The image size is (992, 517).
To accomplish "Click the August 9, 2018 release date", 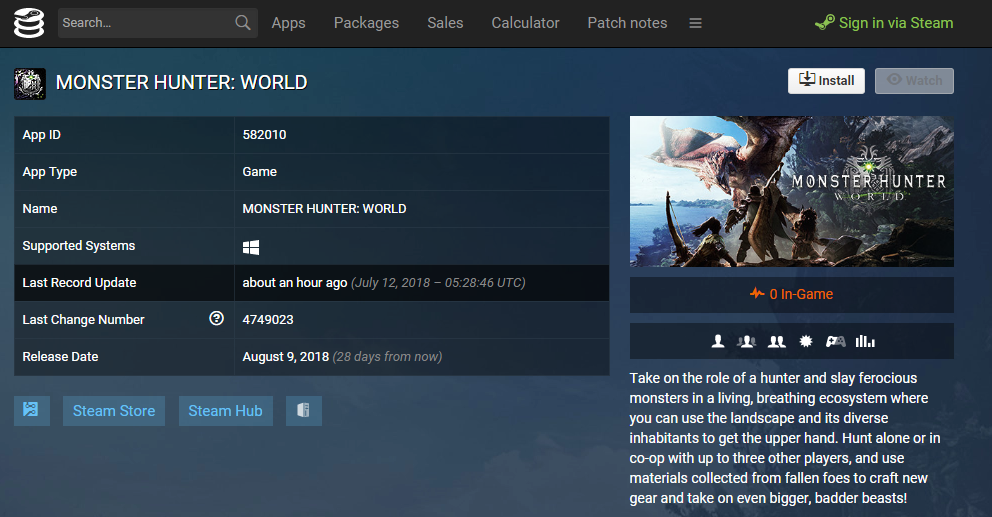I will pos(285,357).
